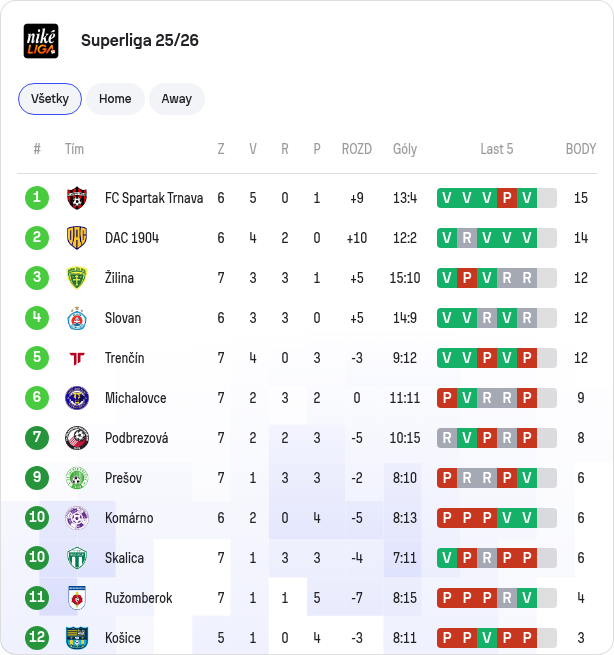Click the Košice club crest

[77, 638]
